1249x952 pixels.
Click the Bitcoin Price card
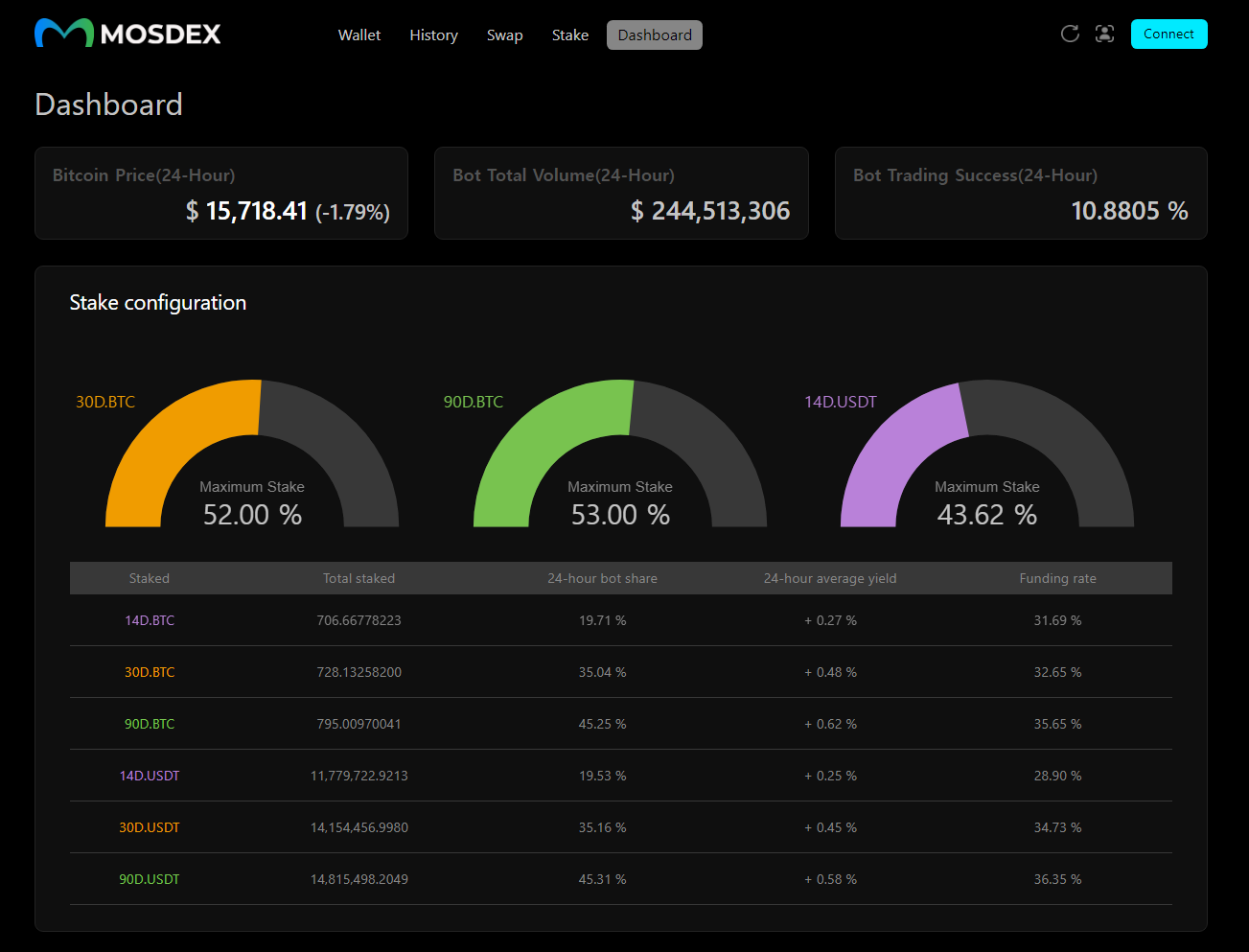tap(221, 193)
